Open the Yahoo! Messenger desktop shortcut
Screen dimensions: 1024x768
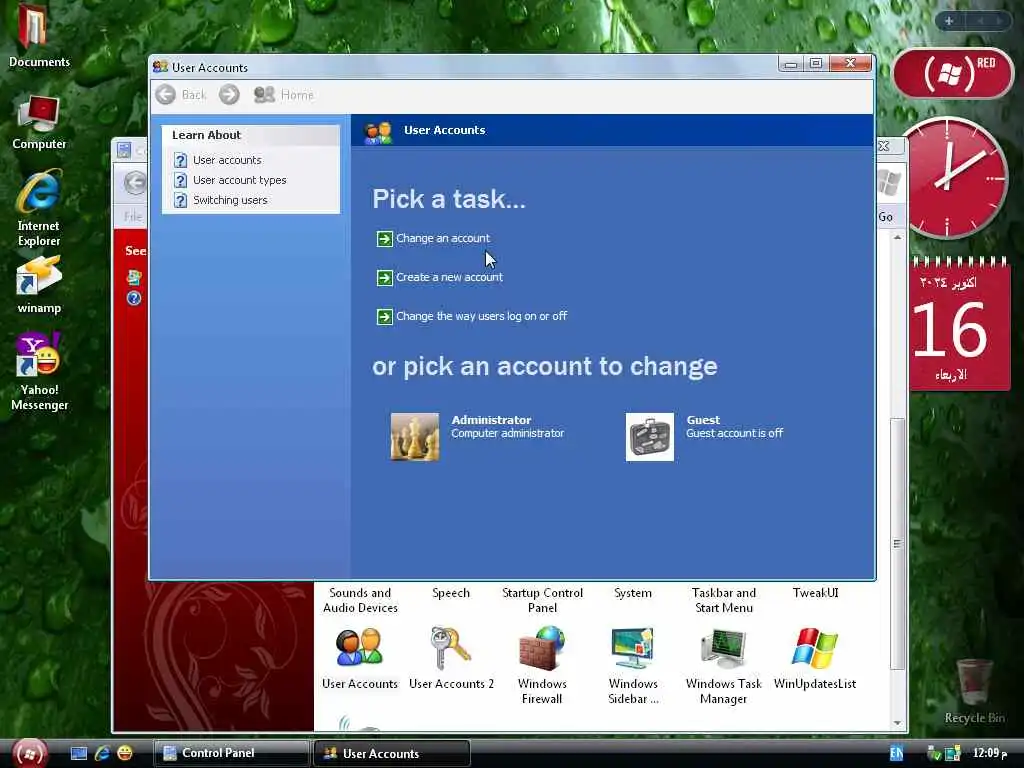[x=39, y=372]
